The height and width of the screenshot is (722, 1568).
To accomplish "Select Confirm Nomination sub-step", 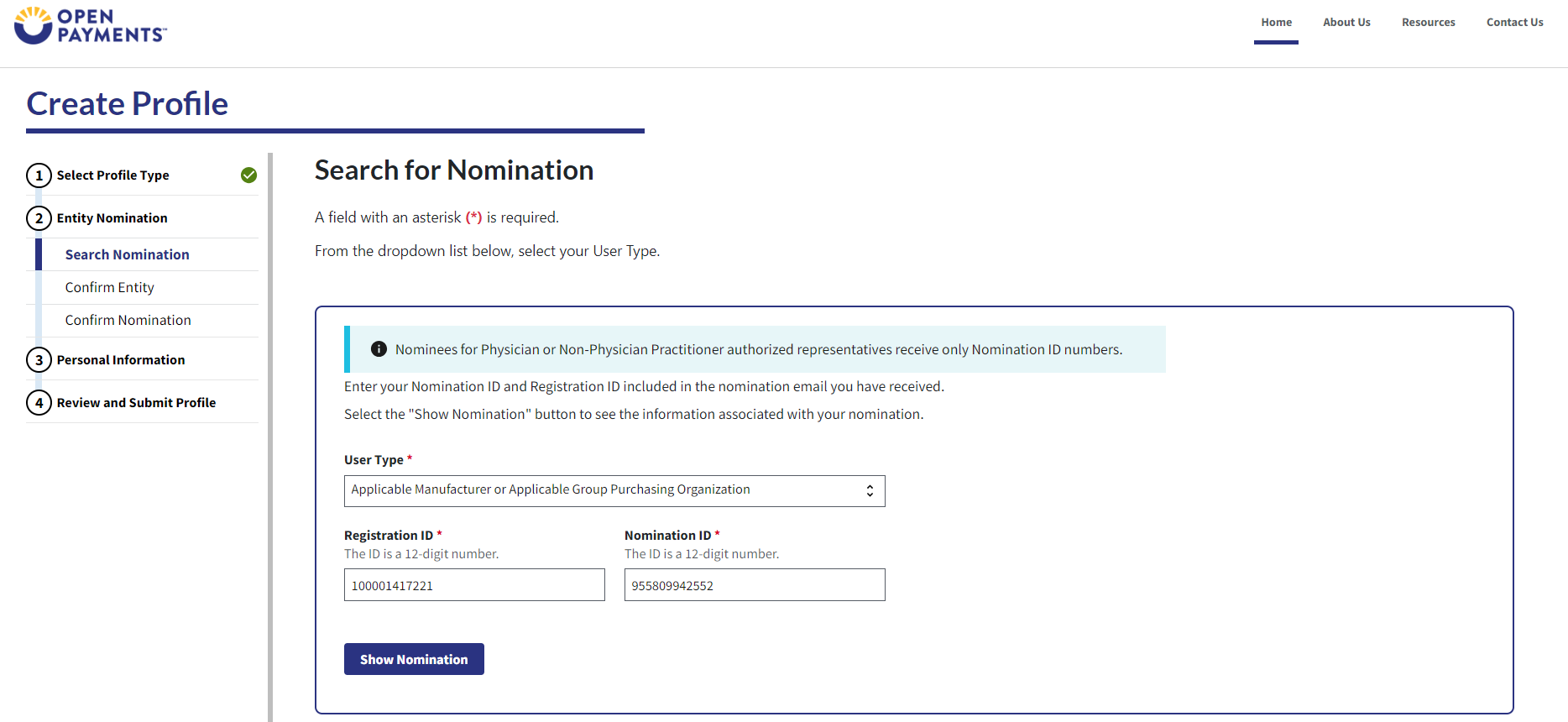I will click(128, 320).
